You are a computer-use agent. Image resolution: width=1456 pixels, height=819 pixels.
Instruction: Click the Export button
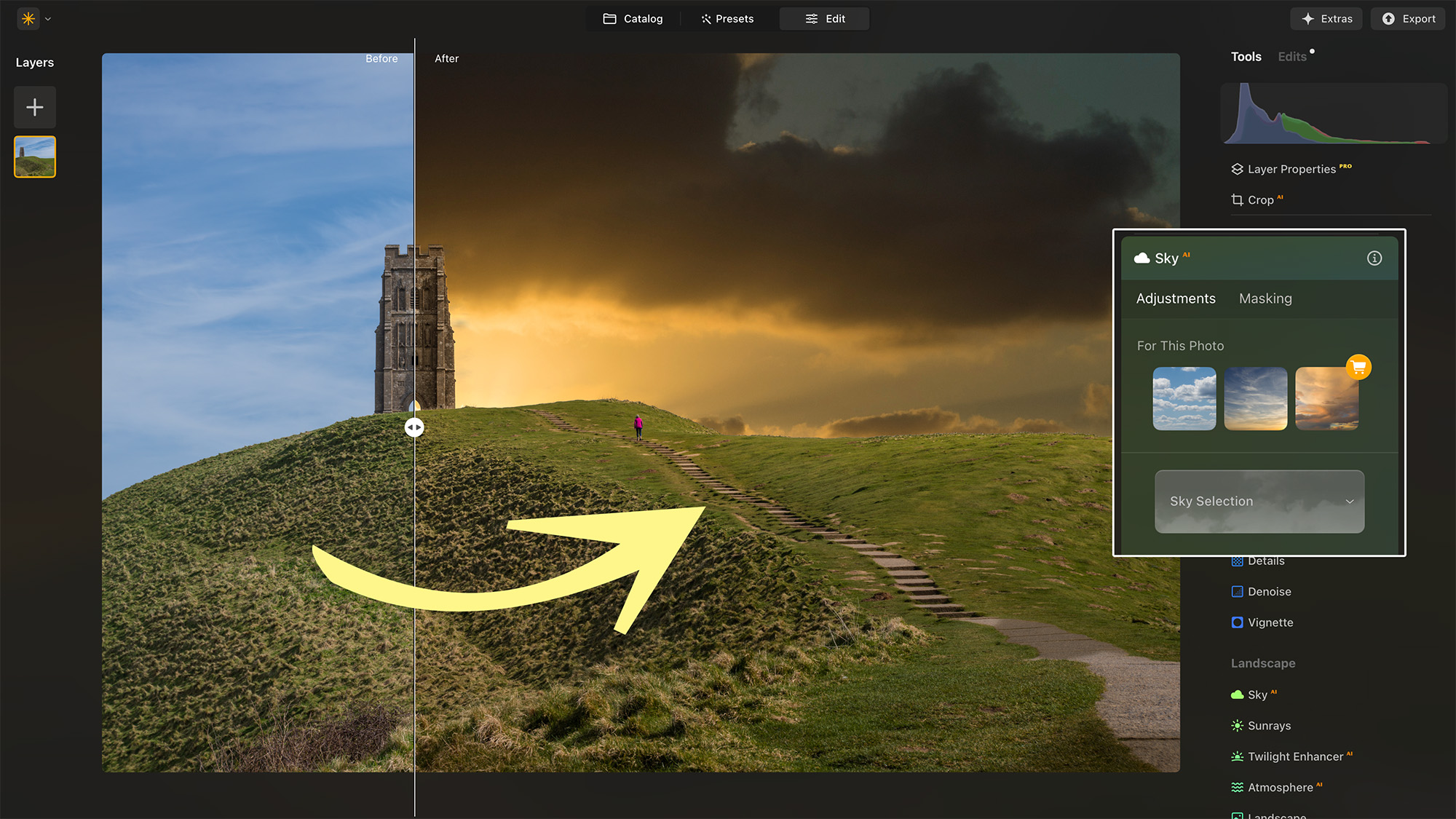coord(1409,19)
